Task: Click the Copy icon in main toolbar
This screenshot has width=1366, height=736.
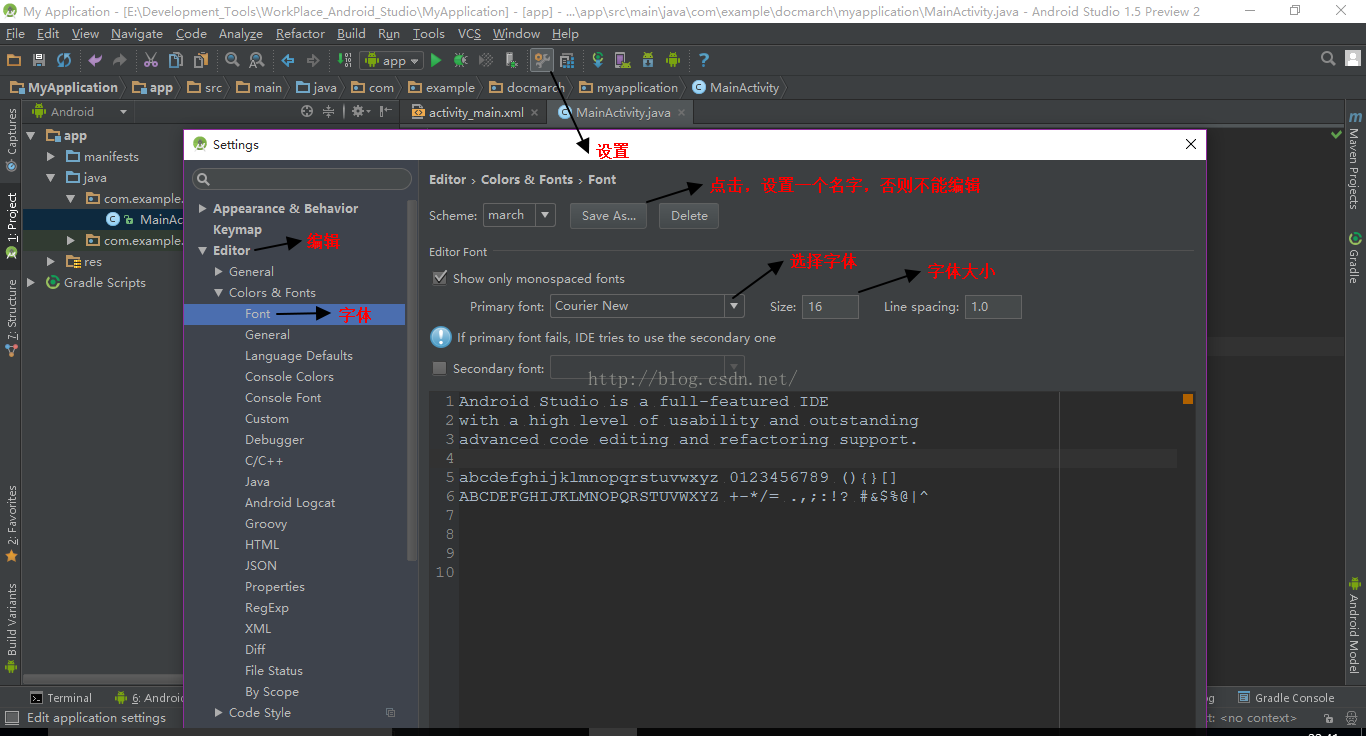Action: (x=176, y=60)
